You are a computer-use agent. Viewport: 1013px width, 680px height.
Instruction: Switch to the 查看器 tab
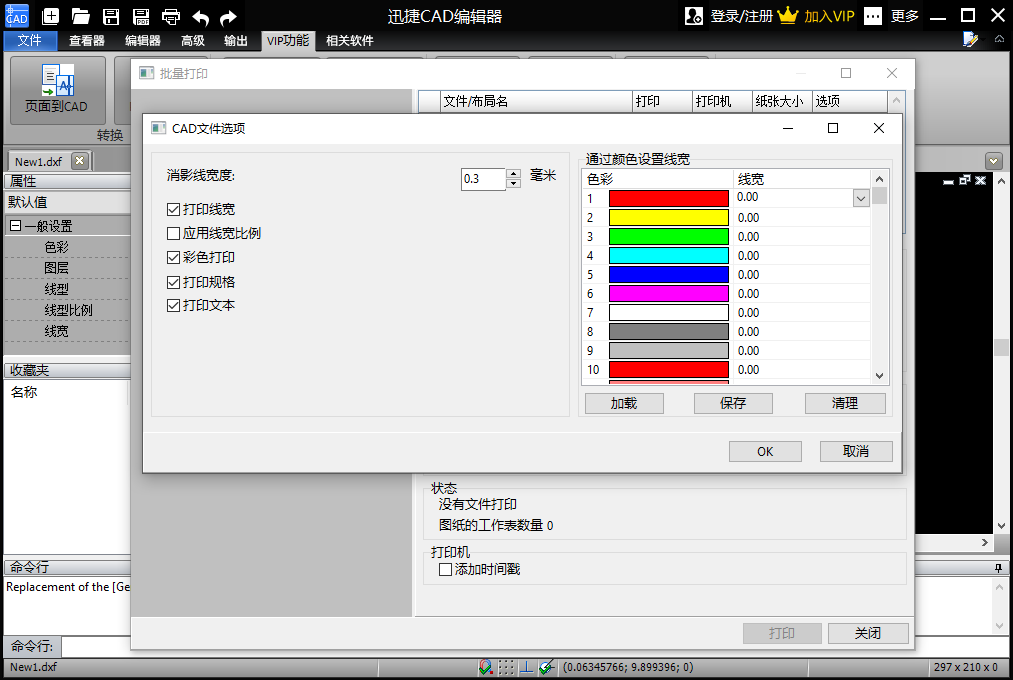tap(87, 41)
